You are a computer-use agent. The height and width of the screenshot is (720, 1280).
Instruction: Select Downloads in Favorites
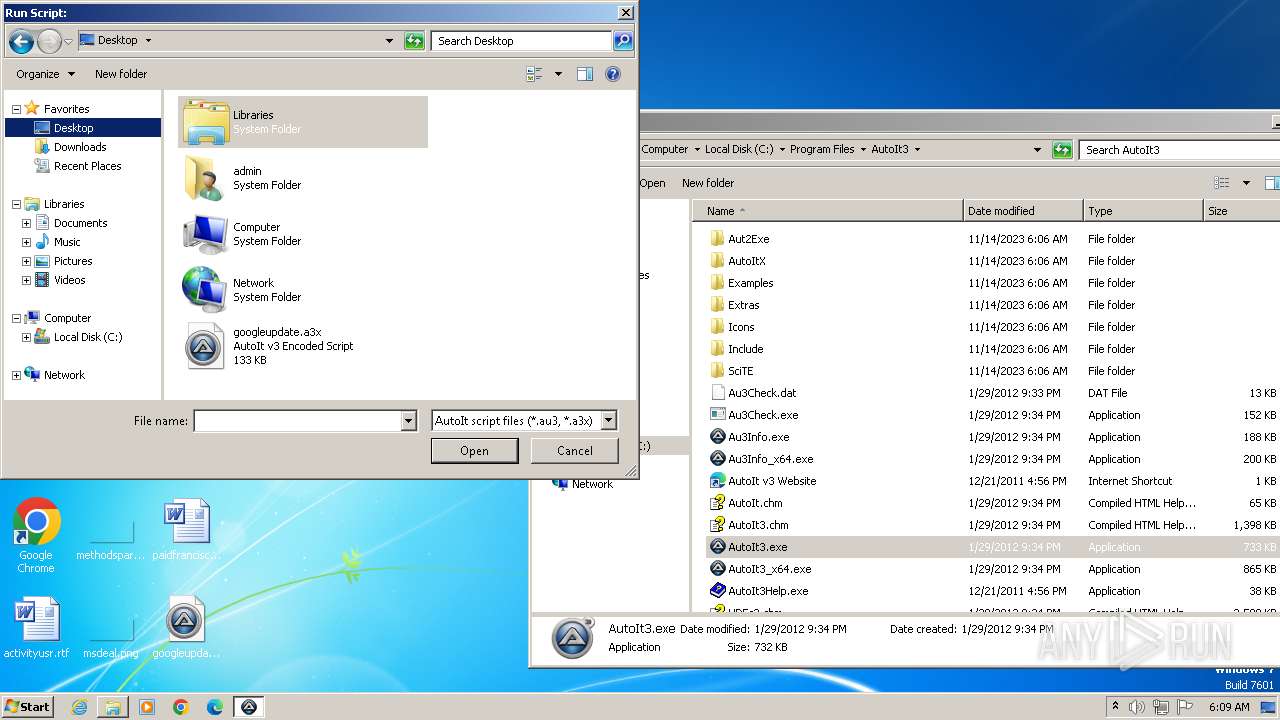coord(80,147)
